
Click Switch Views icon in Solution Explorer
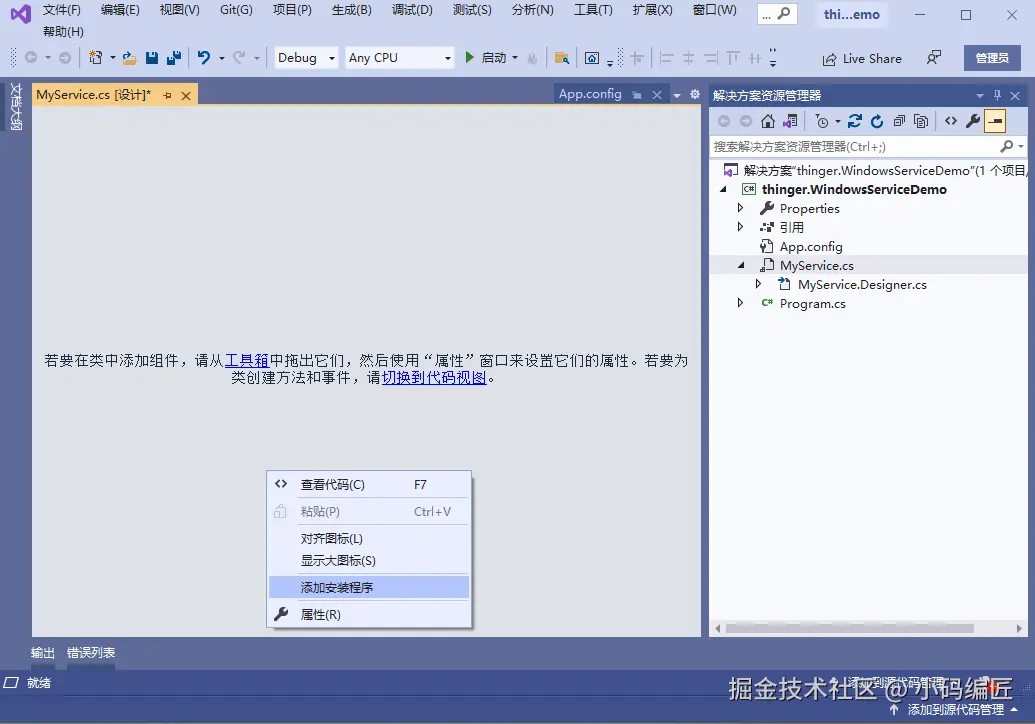(790, 121)
